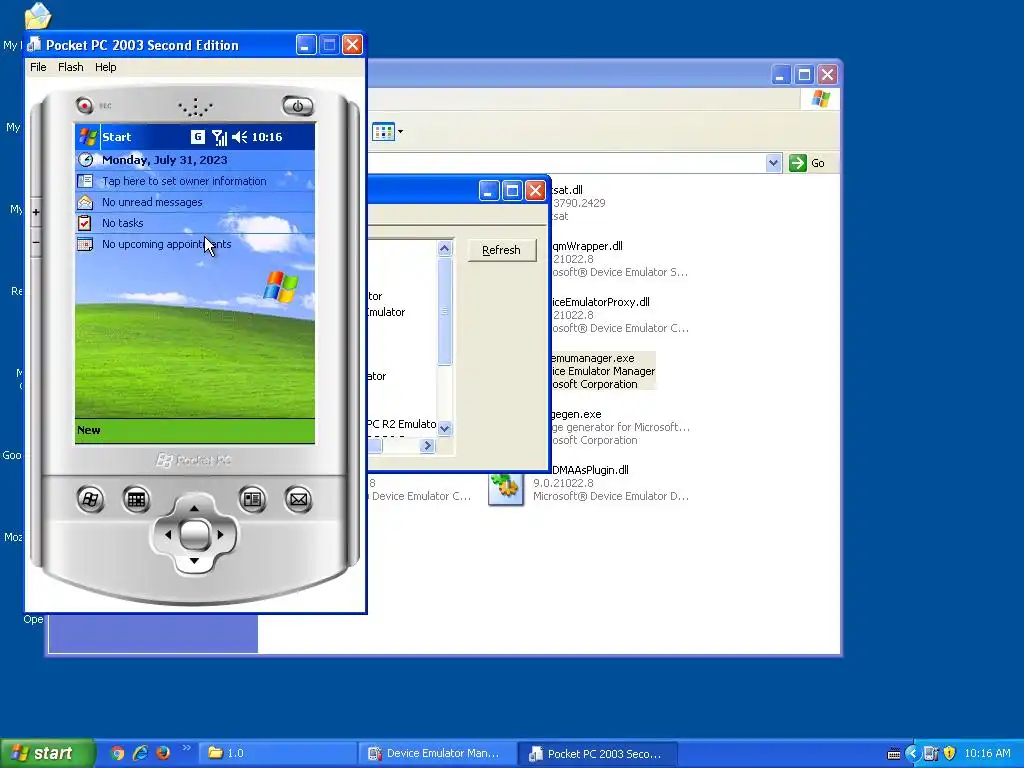Switch to Device Emulator Manager taskbar button
Image resolution: width=1024 pixels, height=768 pixels.
436,753
